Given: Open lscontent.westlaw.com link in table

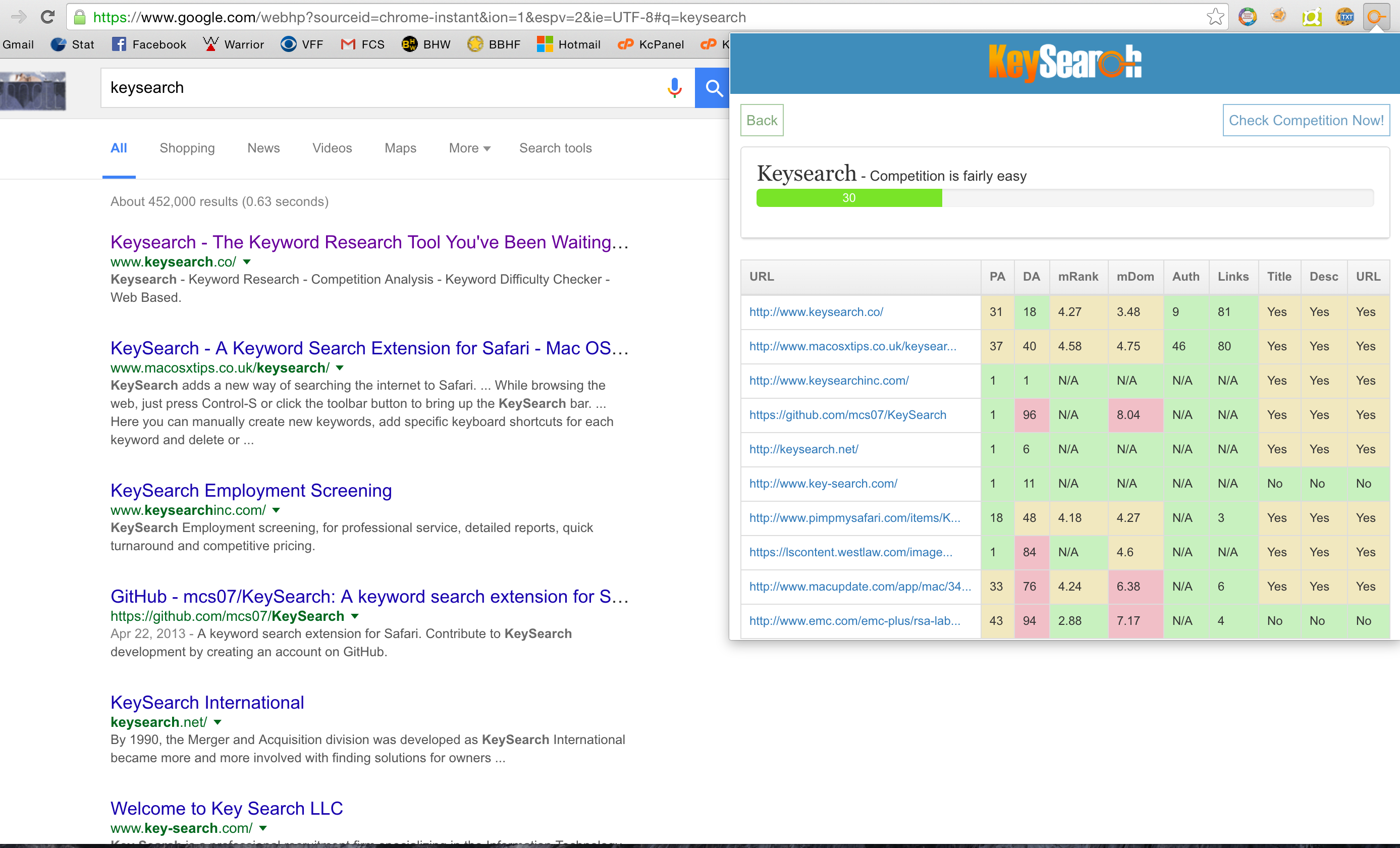Looking at the screenshot, I should [x=850, y=552].
